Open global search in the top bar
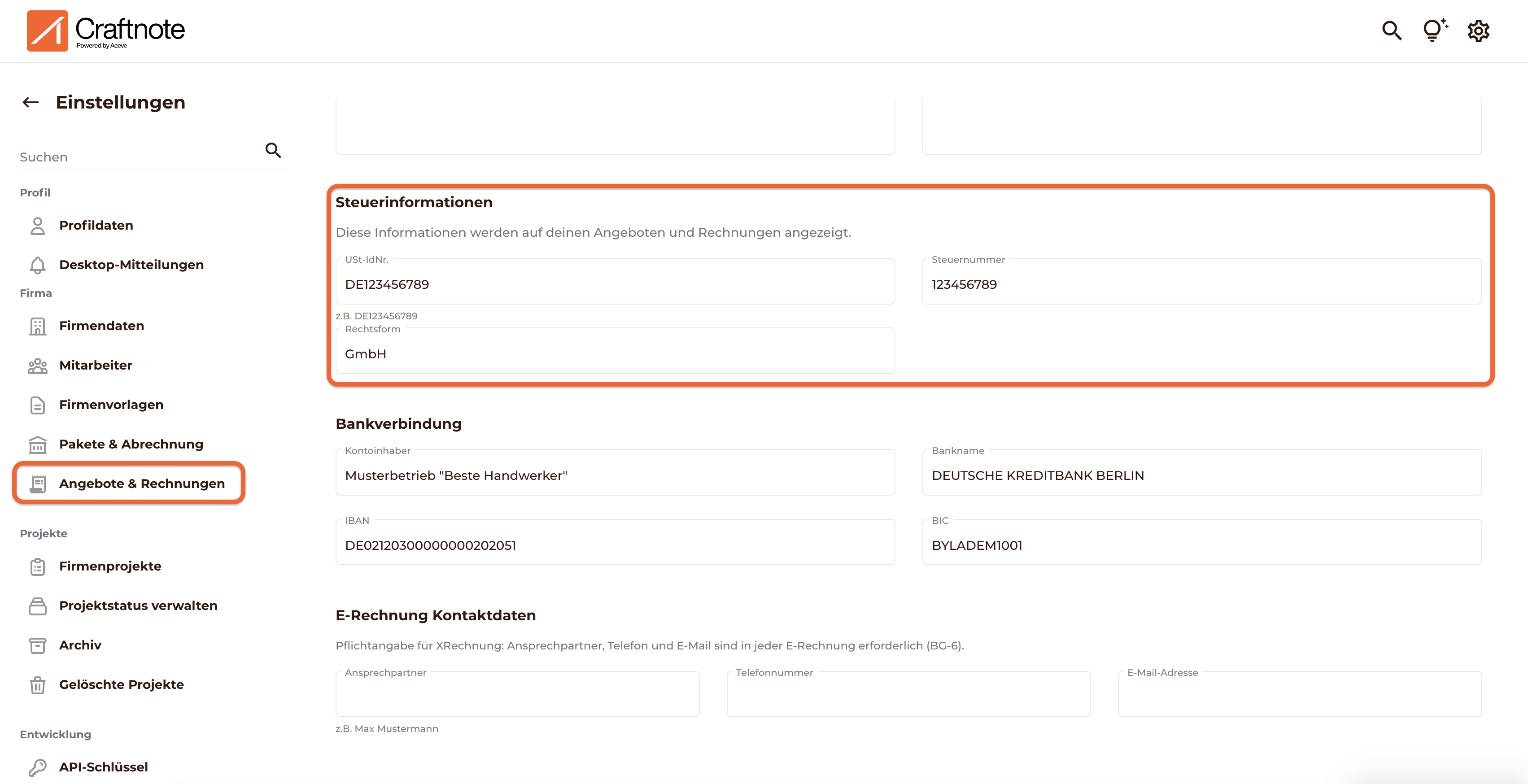Screen dimensions: 1528x784 (x=1392, y=30)
